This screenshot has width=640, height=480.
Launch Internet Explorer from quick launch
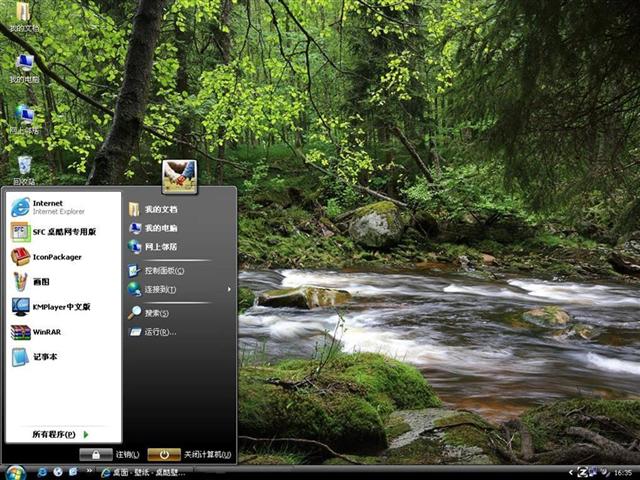[x=42, y=472]
